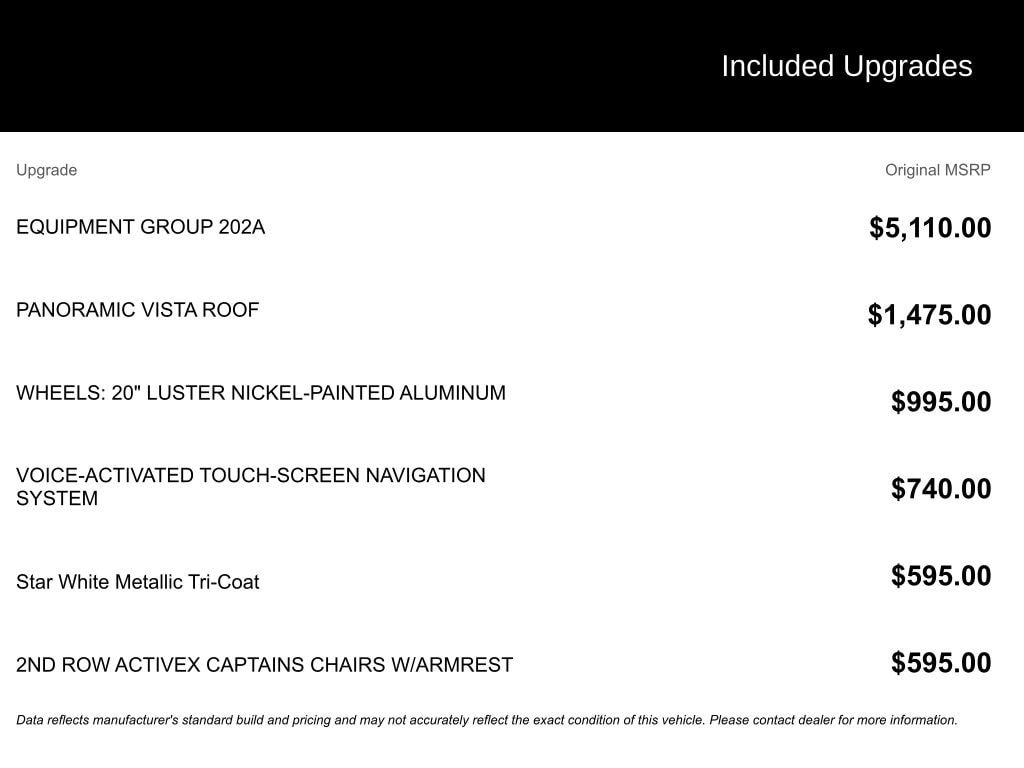
Task: Select the 2ND ROW ACTIVEX CAPTAINS CHAIRS entry
Action: (264, 665)
